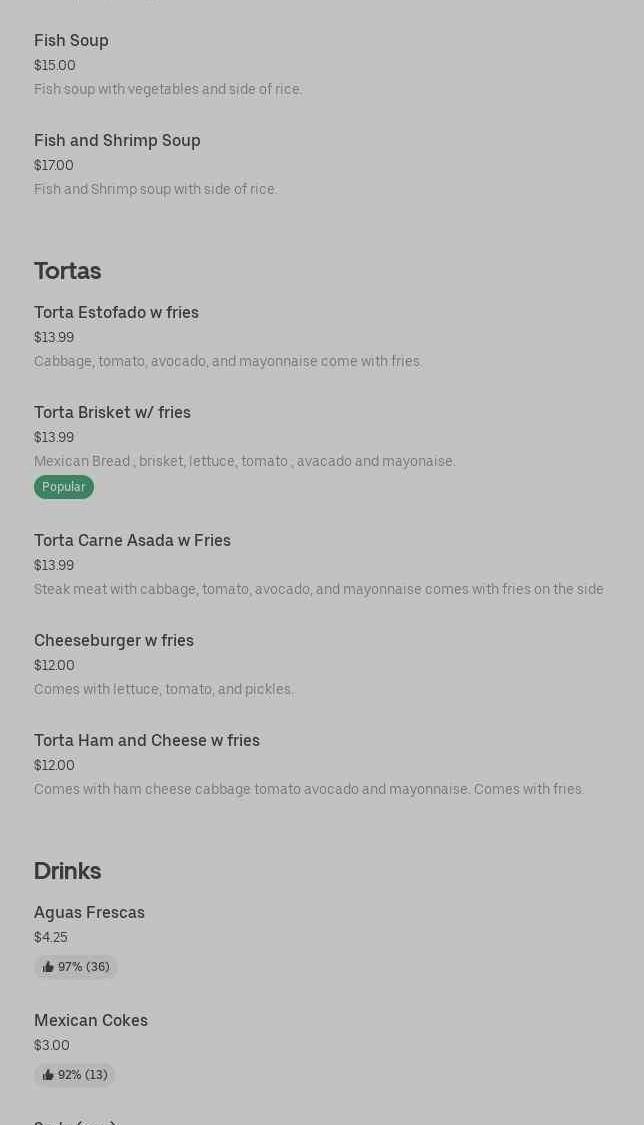Open the Fish Soup menu item

pyautogui.click(x=71, y=40)
